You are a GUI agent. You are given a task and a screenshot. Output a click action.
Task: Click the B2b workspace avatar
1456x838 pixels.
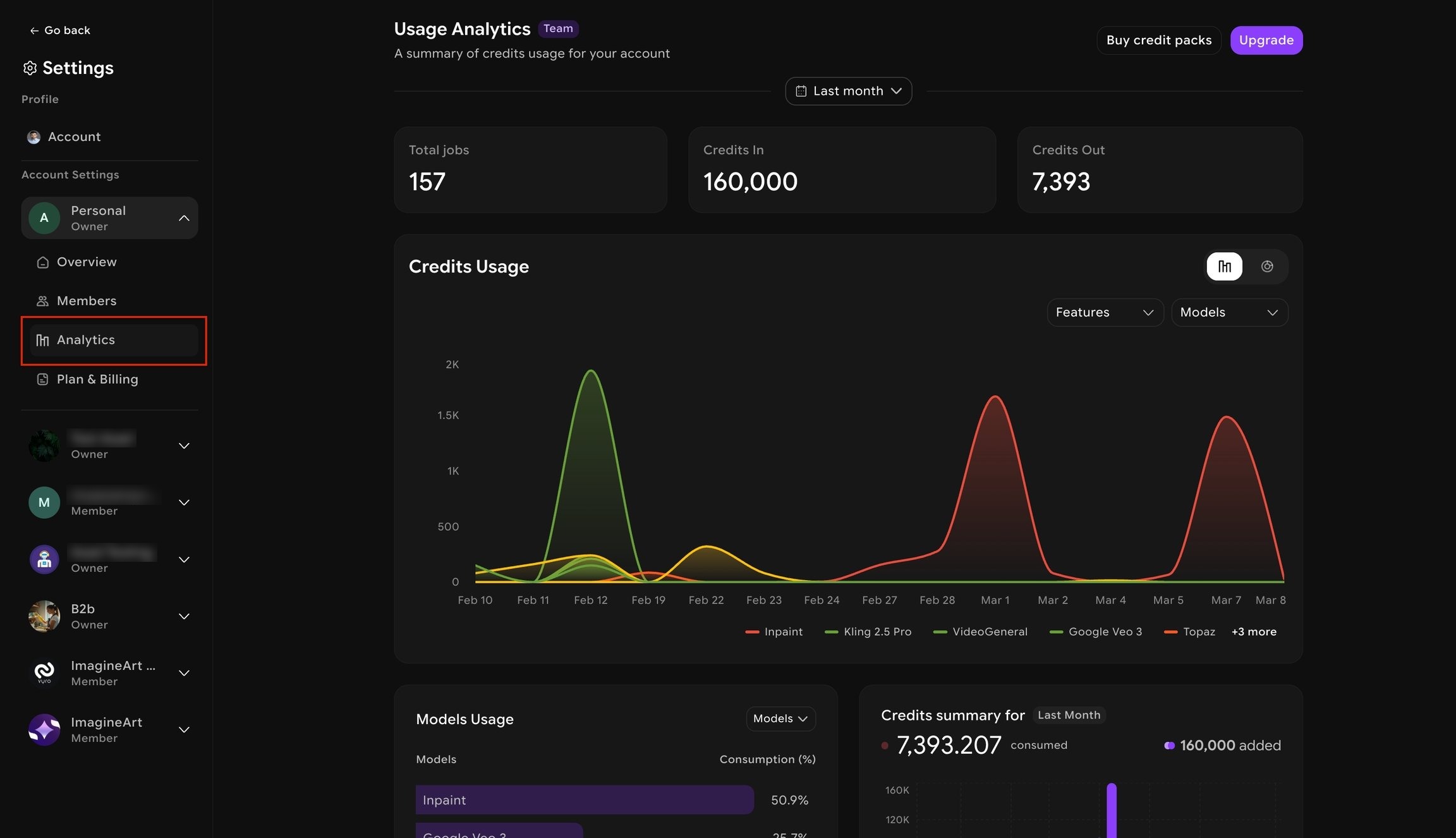click(44, 617)
